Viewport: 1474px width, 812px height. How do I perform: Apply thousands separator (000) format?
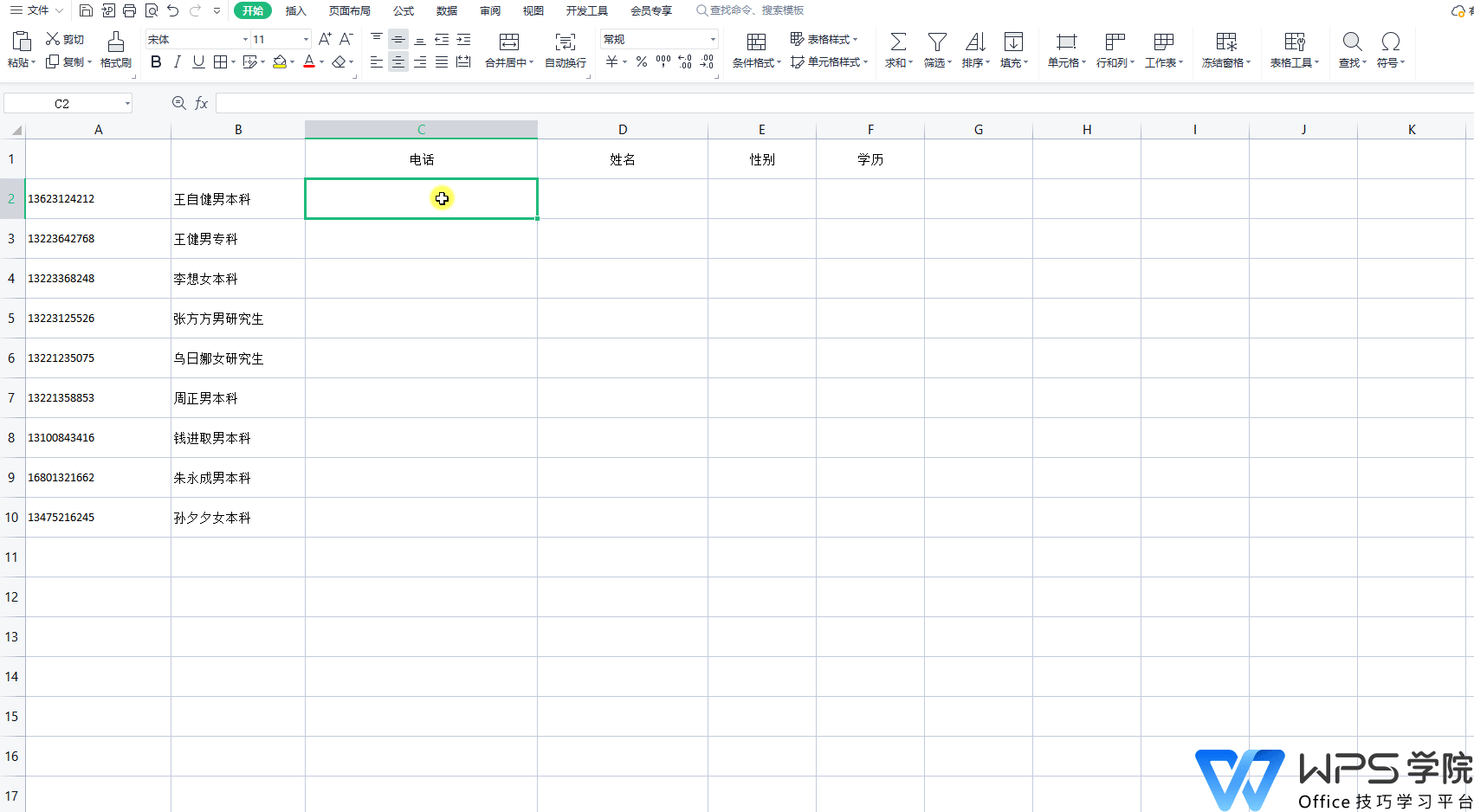tap(663, 61)
